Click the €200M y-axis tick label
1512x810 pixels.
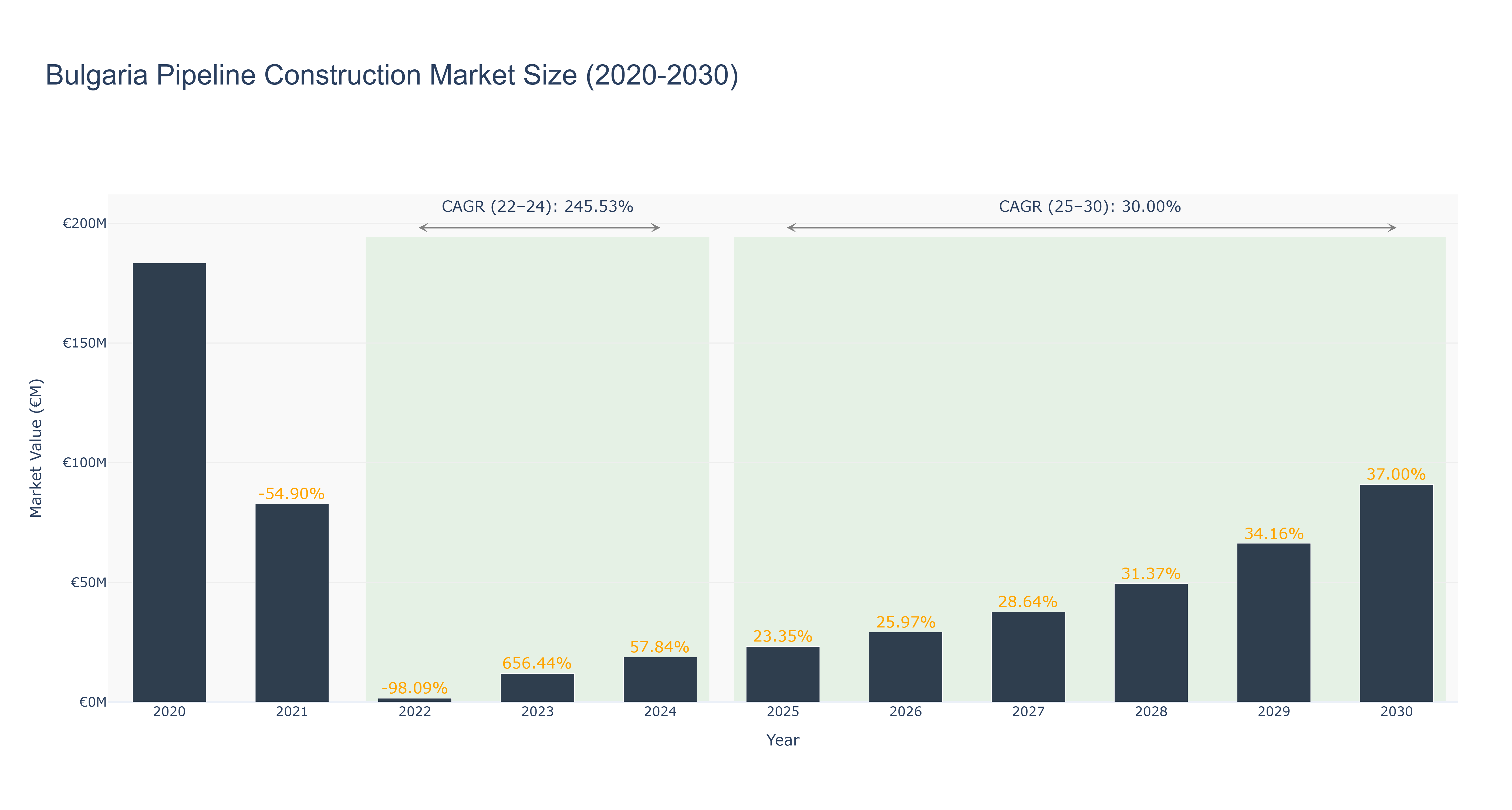coord(85,224)
